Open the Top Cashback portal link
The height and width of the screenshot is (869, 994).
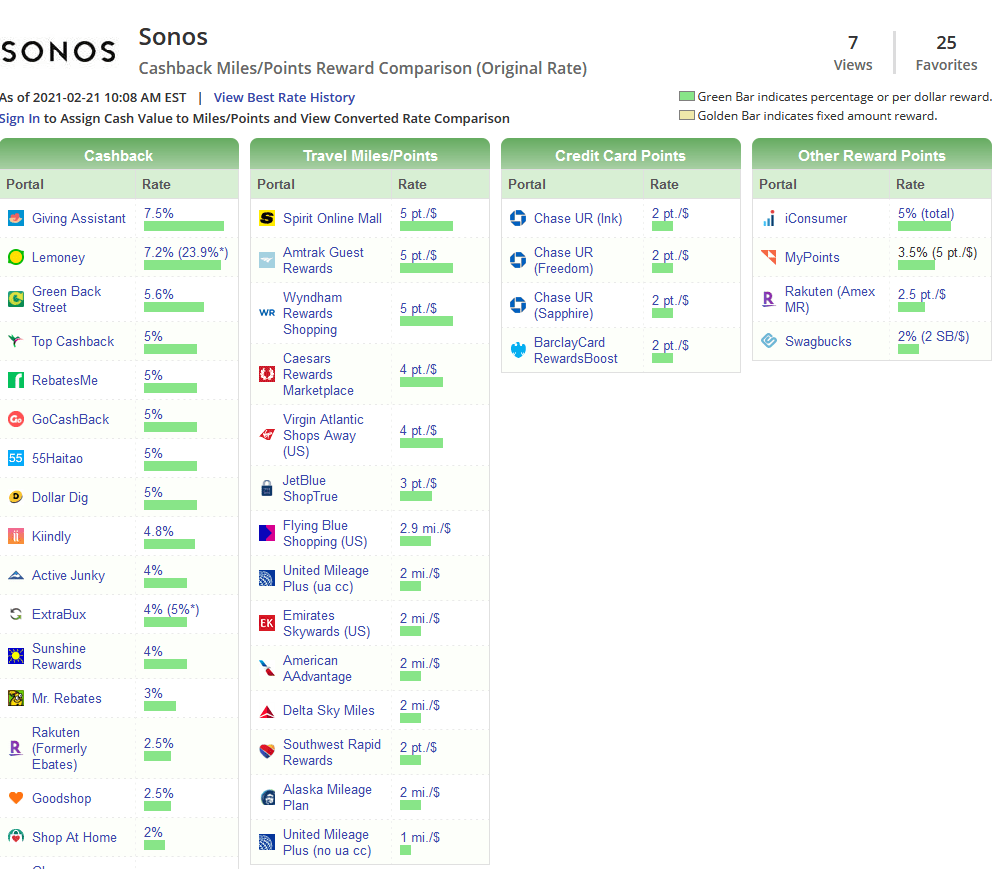[73, 341]
